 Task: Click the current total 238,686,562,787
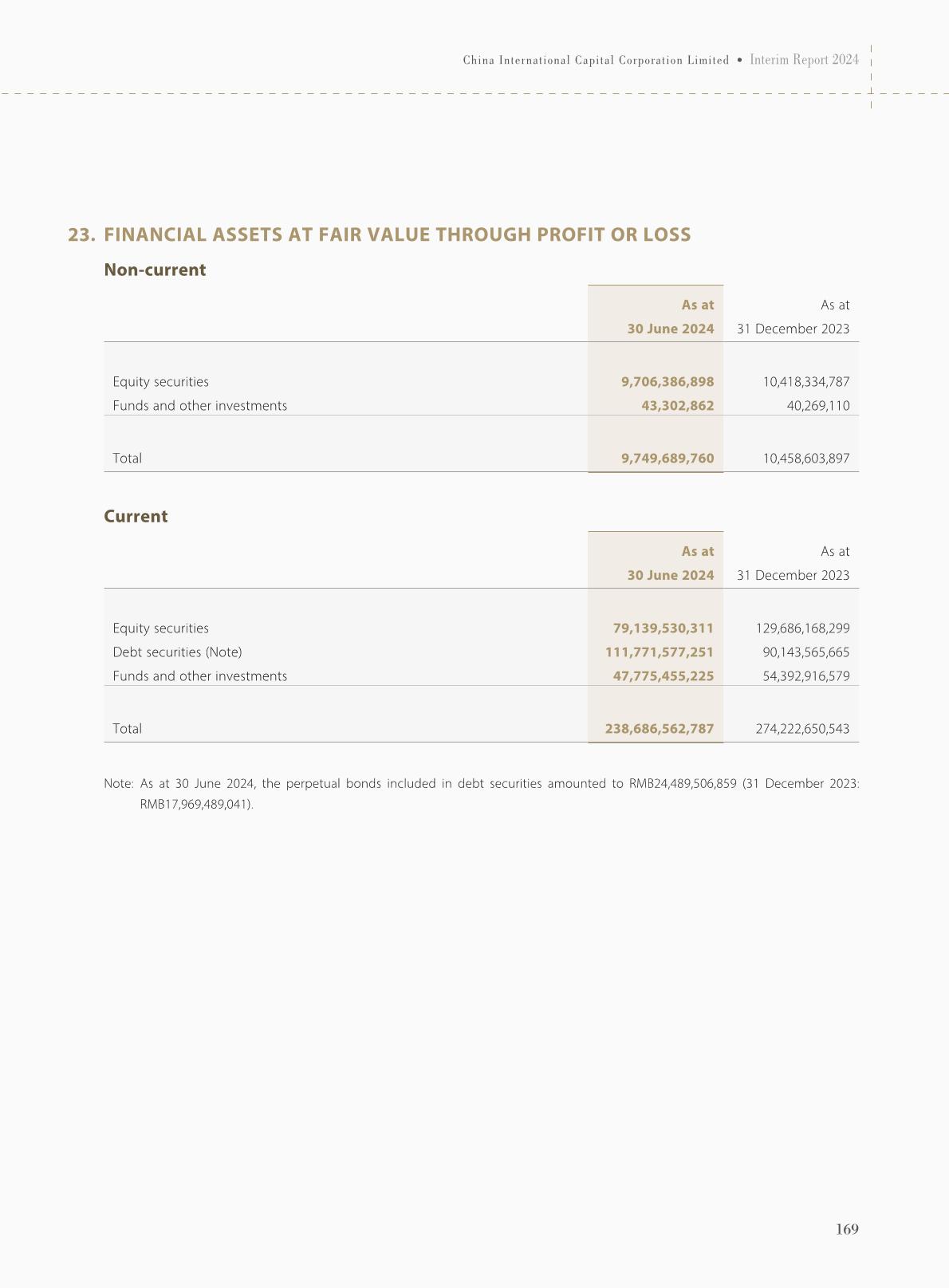pos(659,729)
